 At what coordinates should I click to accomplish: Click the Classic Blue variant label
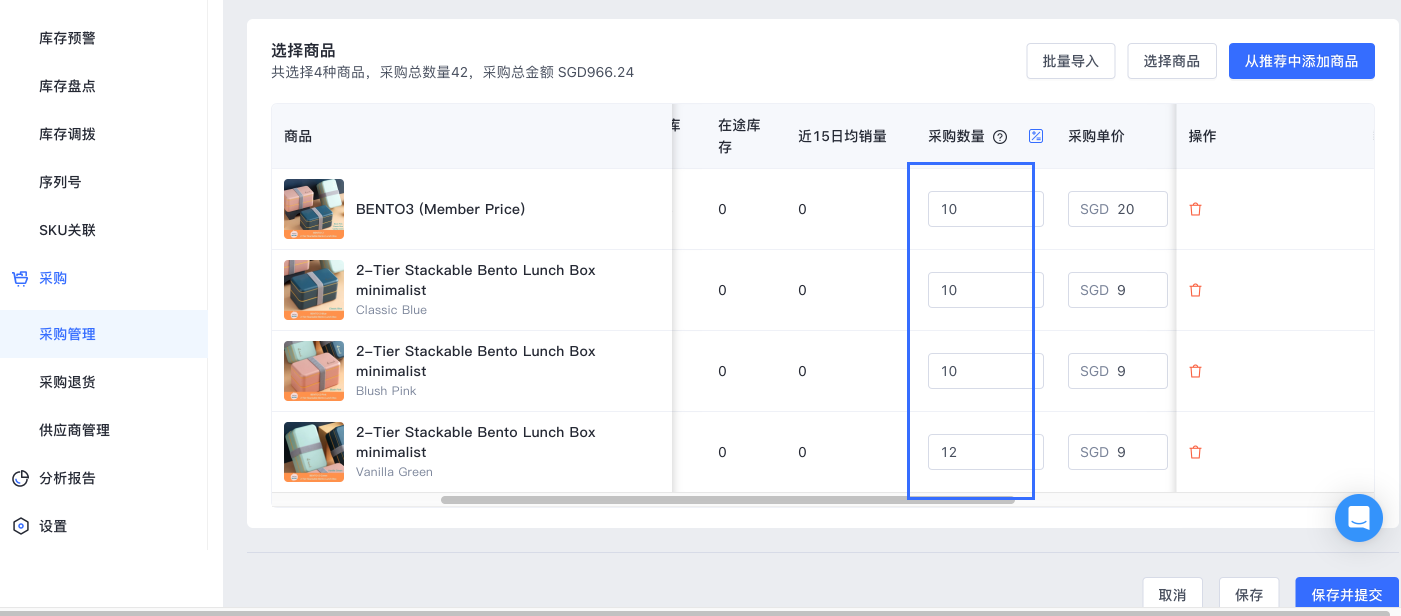[x=391, y=310]
